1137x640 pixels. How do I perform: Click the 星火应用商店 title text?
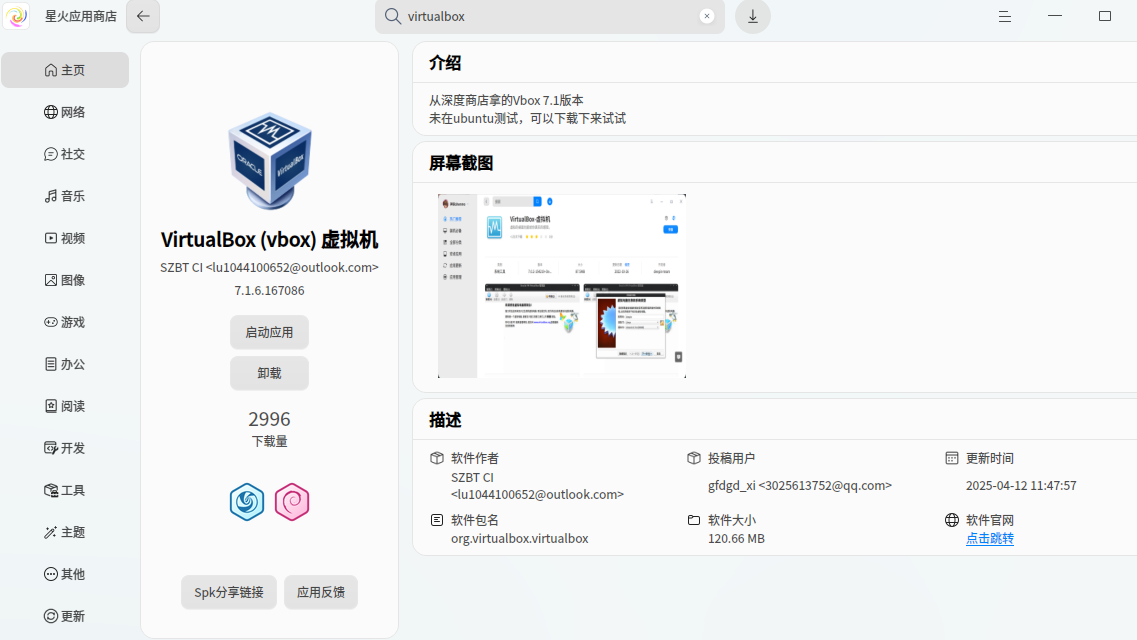click(80, 16)
